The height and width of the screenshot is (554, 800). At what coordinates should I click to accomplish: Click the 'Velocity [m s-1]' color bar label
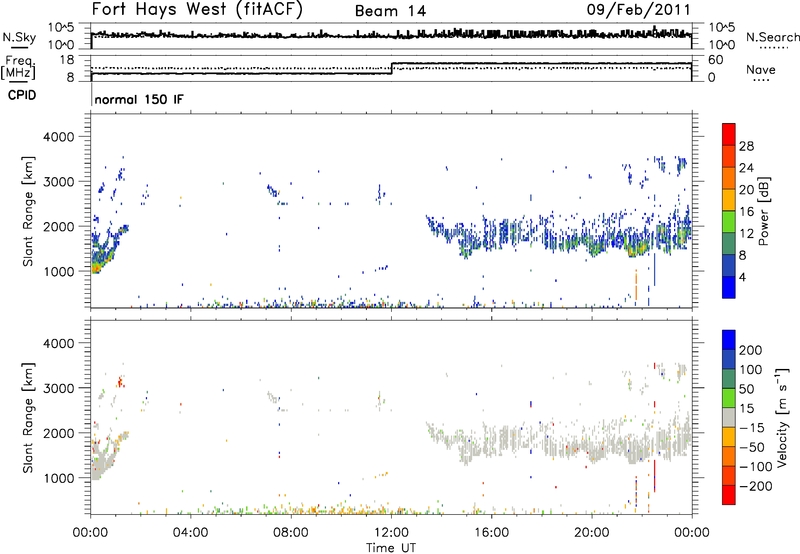click(782, 417)
